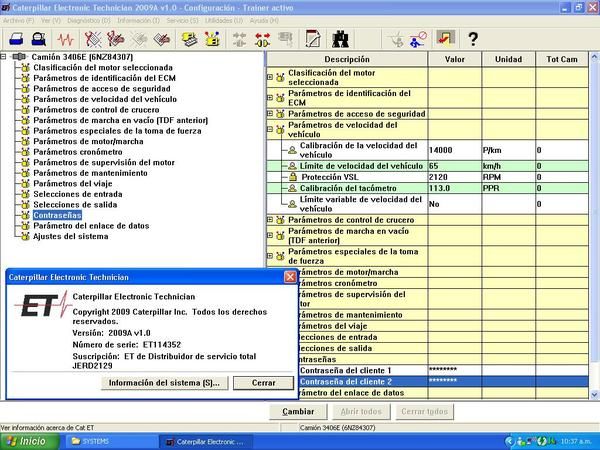Click the greyed tool icon before technician icon
The image size is (600, 450).
click(396, 39)
